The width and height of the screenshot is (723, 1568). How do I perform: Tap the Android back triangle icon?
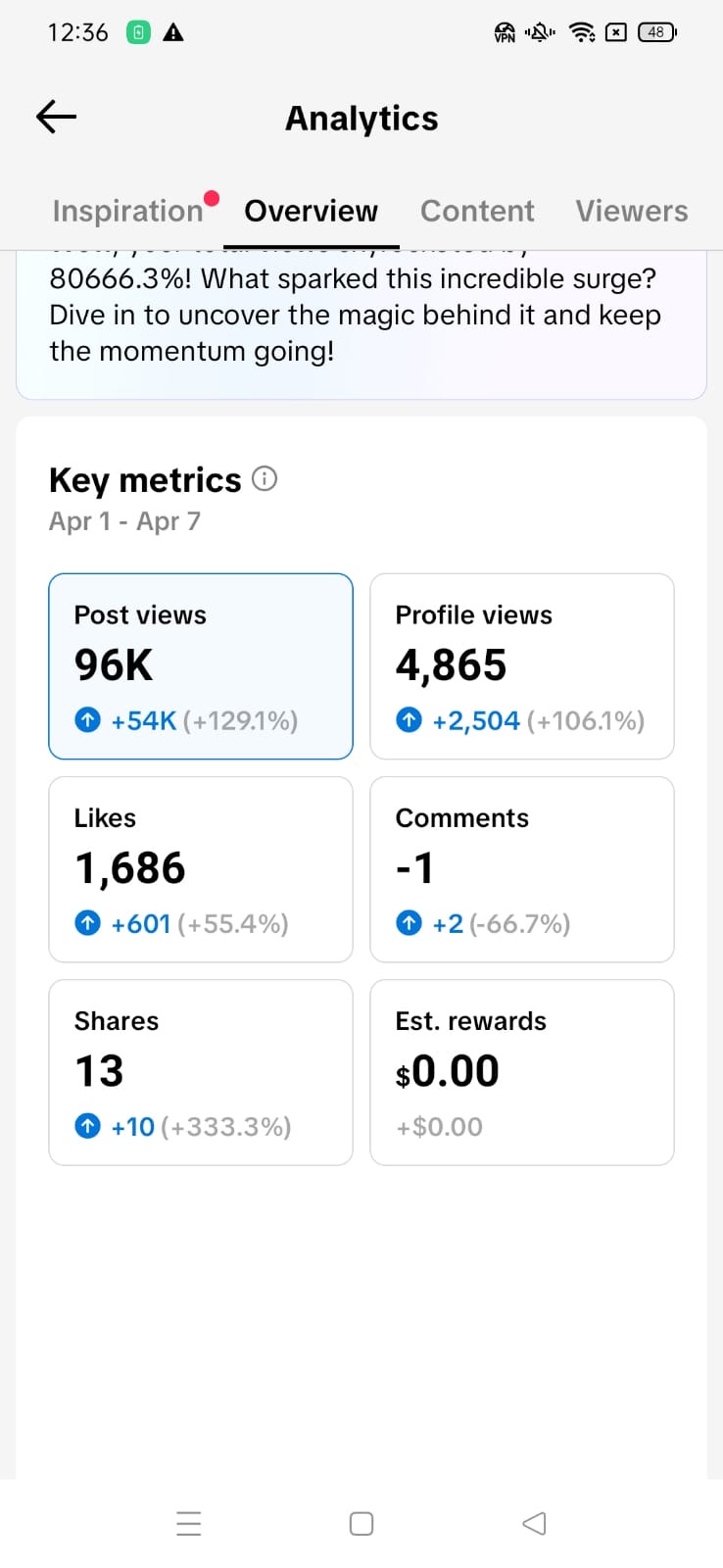tap(534, 1524)
